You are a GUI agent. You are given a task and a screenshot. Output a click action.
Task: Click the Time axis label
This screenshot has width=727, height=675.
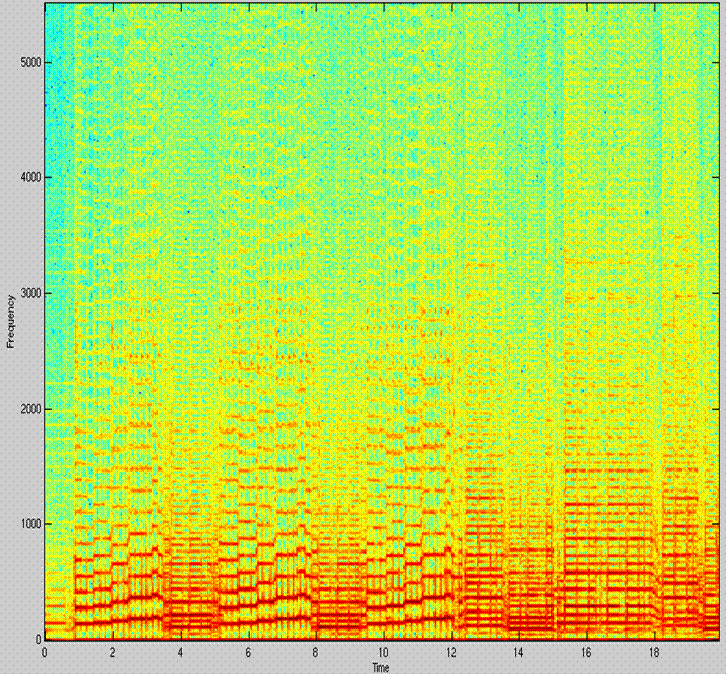[x=380, y=668]
